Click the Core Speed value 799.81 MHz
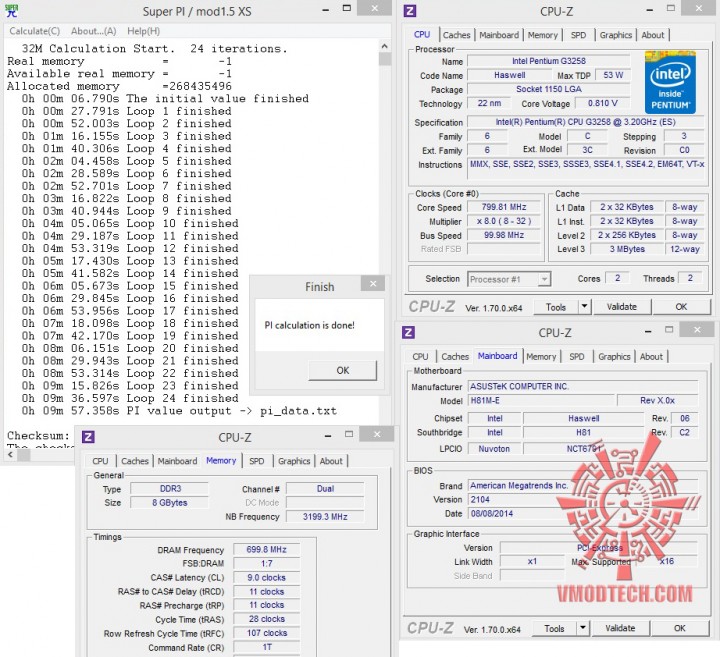The height and width of the screenshot is (657, 720). [x=504, y=207]
